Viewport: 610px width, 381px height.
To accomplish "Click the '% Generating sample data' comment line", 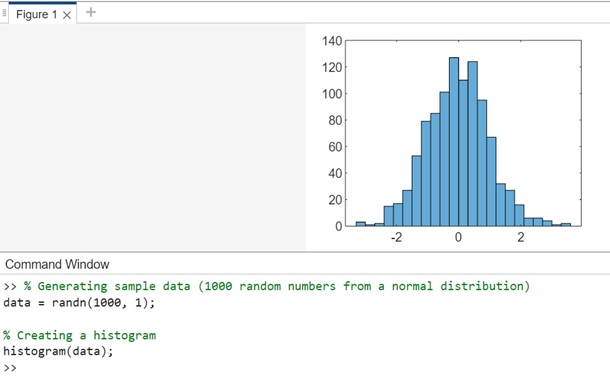I will tap(267, 286).
